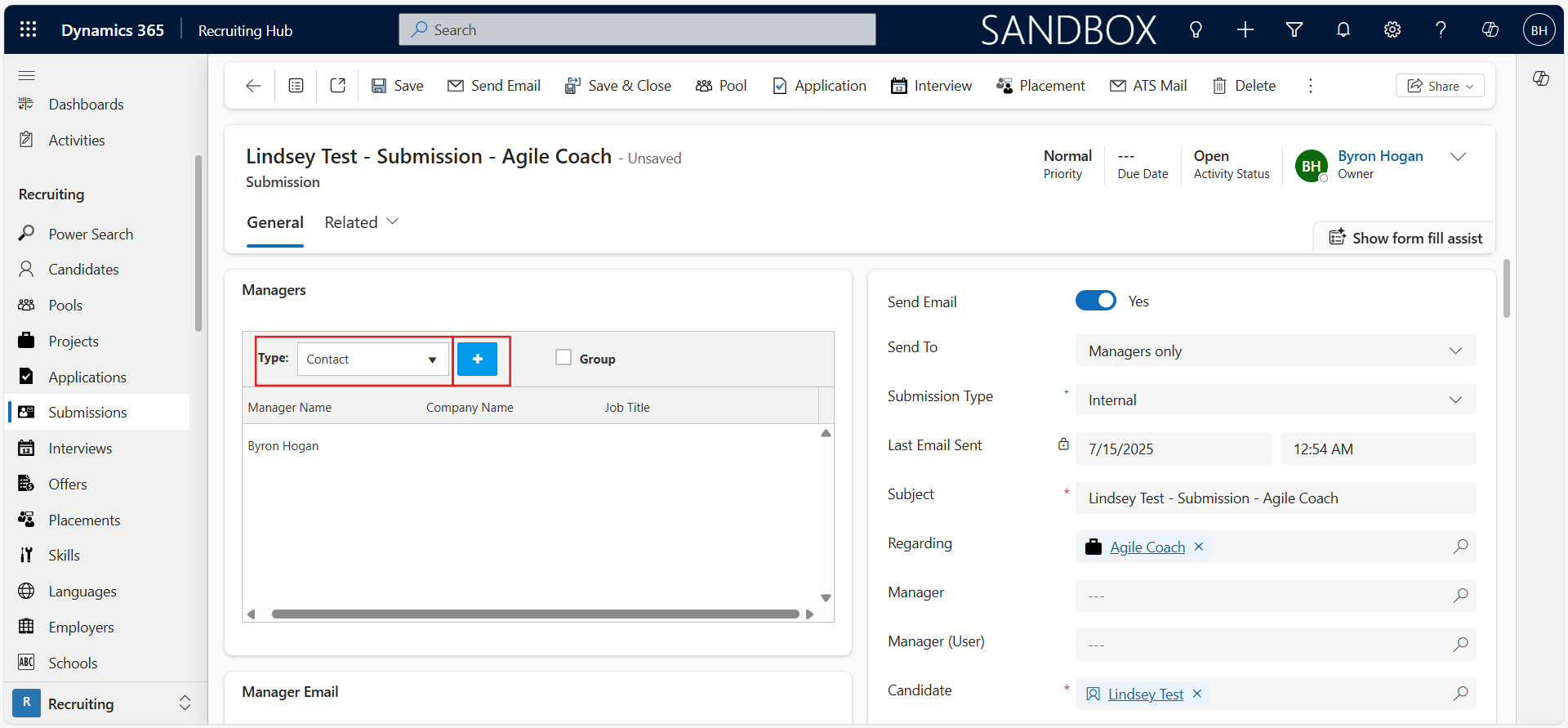Viewport: 1568px width, 728px height.
Task: Open the help question mark
Action: (1441, 30)
